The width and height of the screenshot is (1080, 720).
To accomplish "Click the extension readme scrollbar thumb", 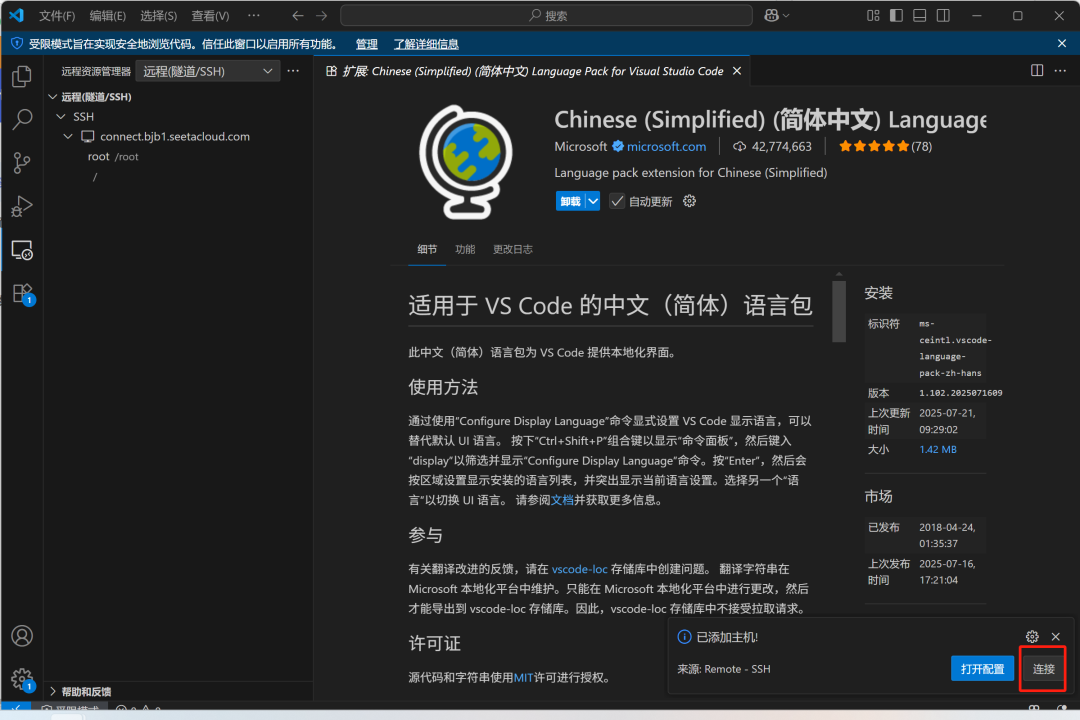I will click(839, 311).
